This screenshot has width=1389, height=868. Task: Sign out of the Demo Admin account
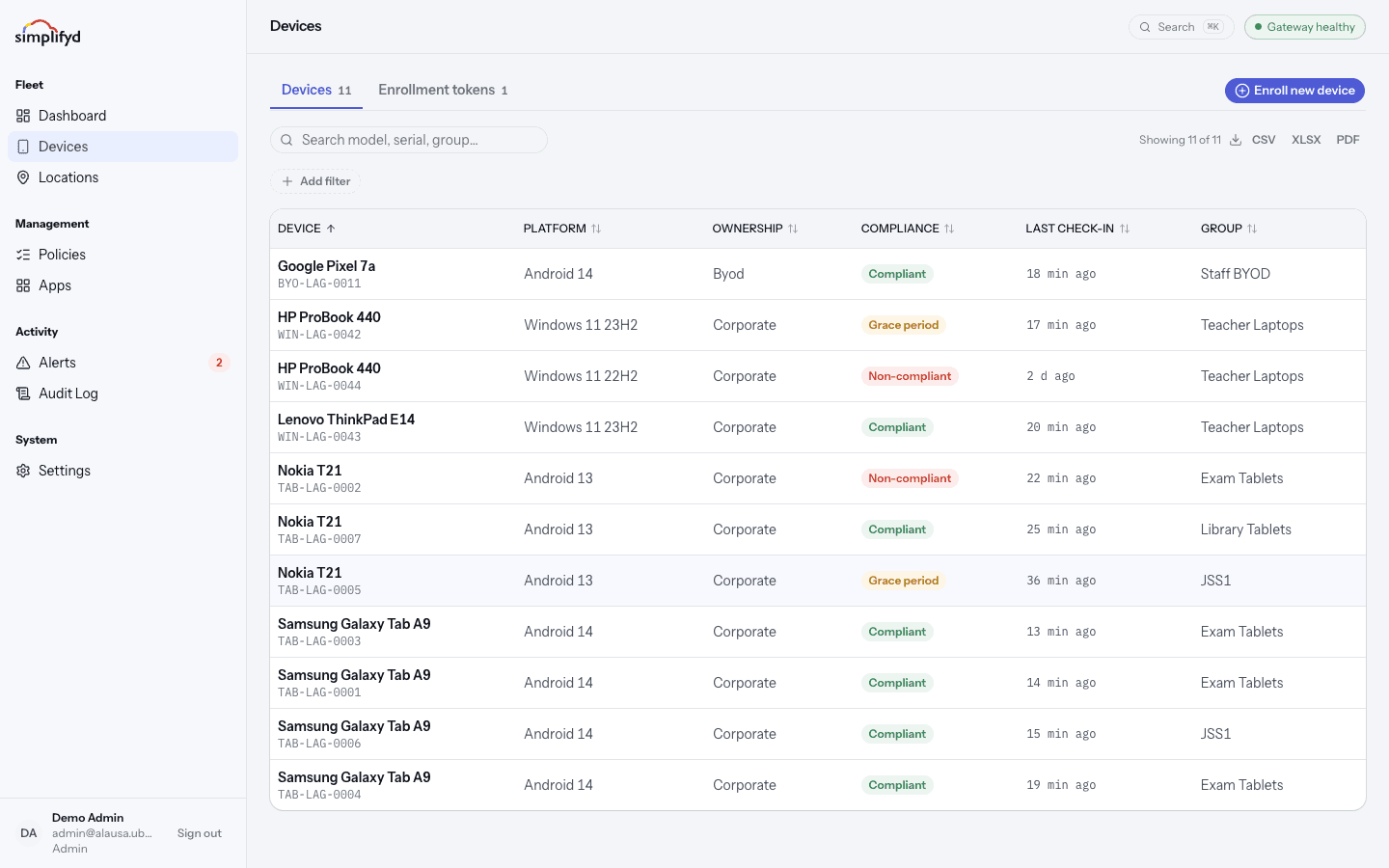pos(200,833)
